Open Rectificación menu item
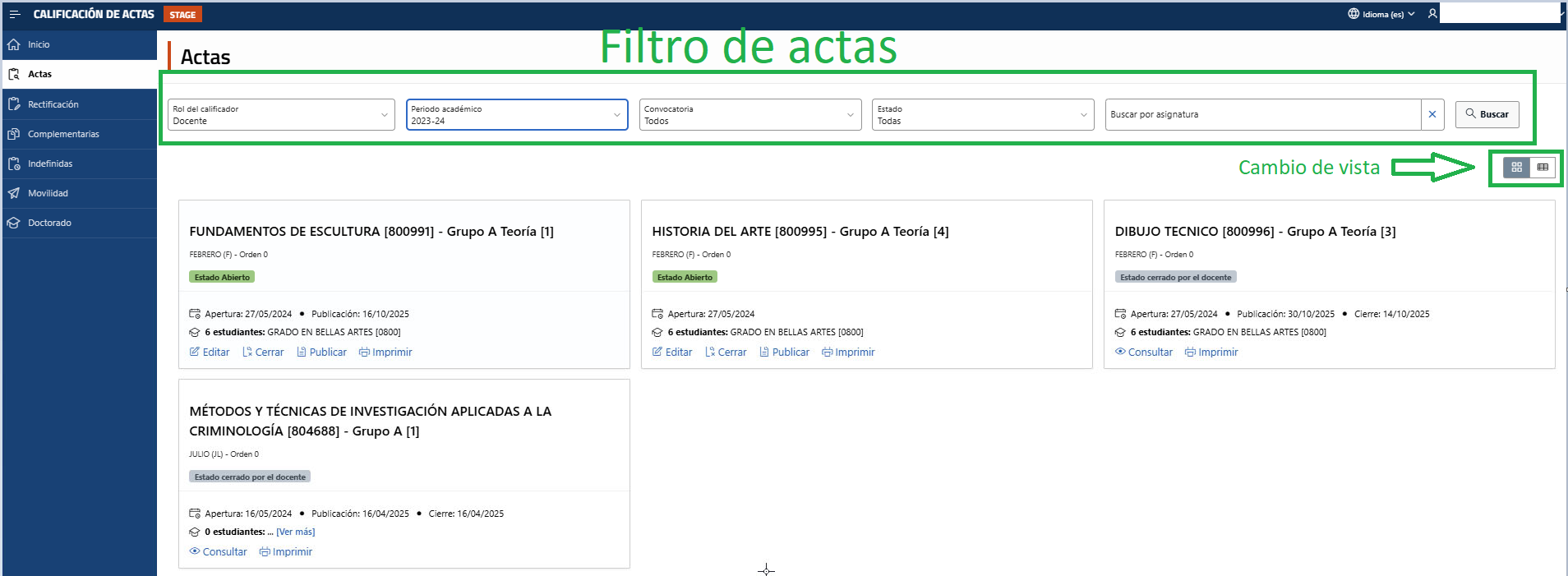The height and width of the screenshot is (576, 1568). pos(80,104)
